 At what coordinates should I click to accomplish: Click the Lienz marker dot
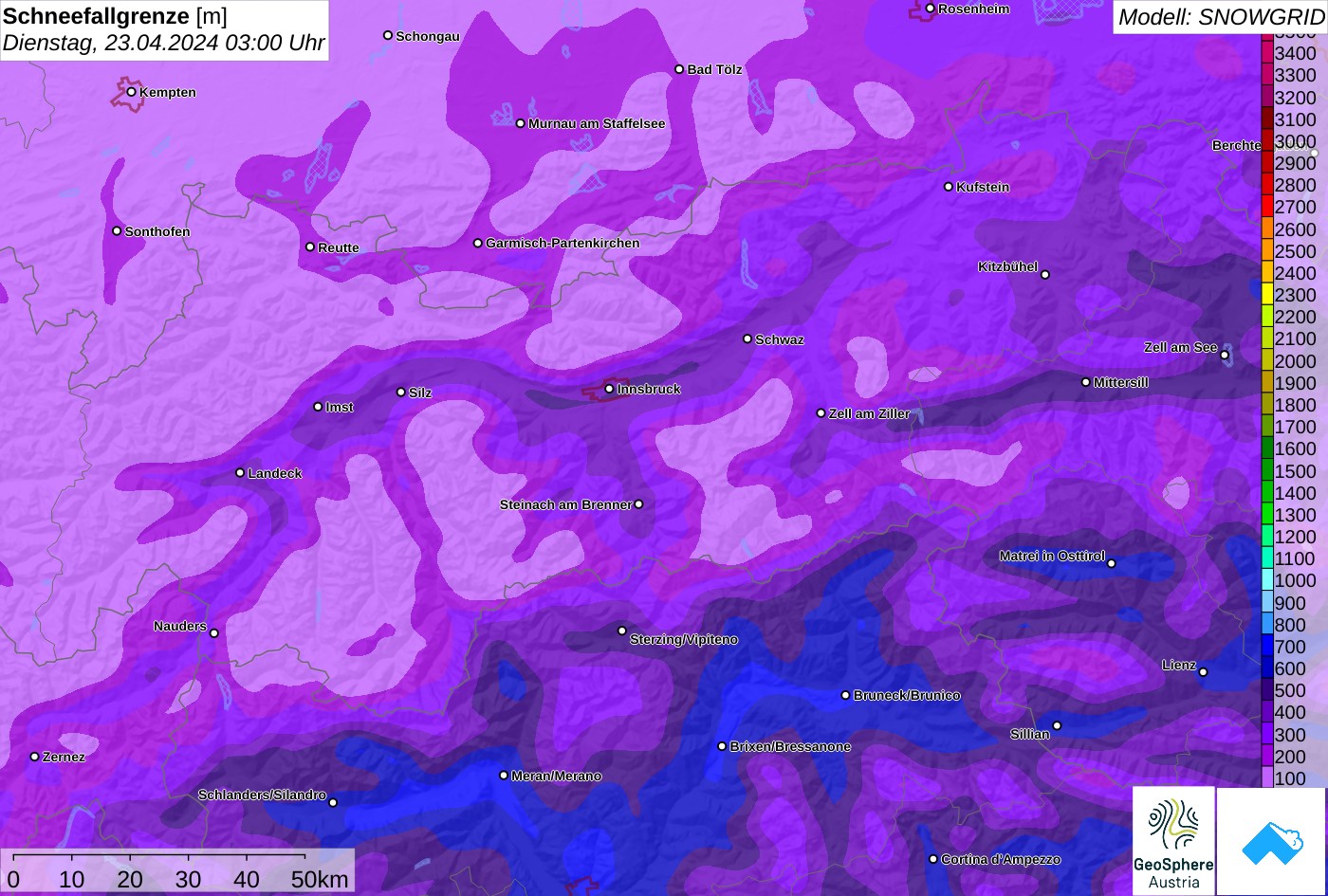click(x=1203, y=672)
